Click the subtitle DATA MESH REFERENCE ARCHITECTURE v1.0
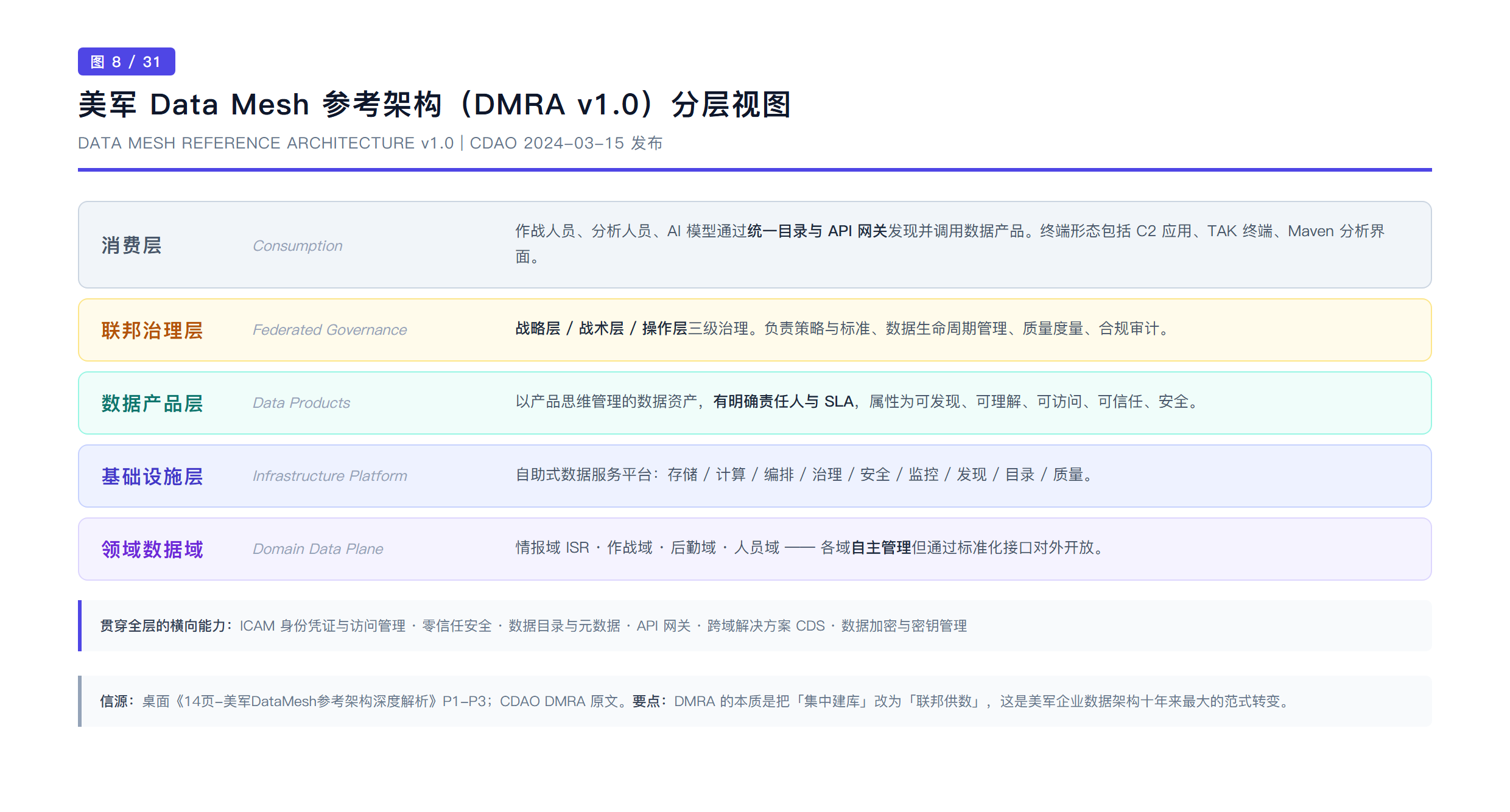This screenshot has height=812, width=1510. point(265,143)
